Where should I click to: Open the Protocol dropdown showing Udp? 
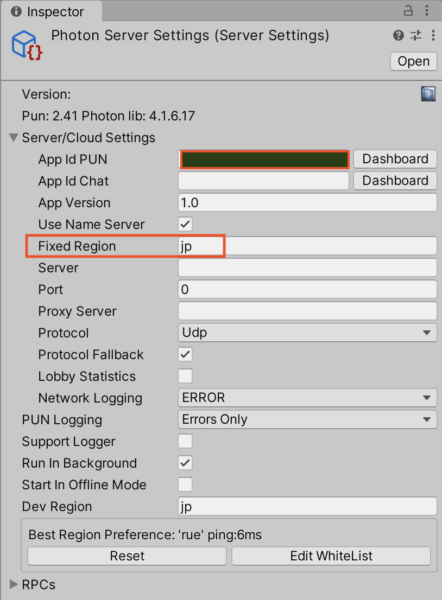(x=307, y=333)
